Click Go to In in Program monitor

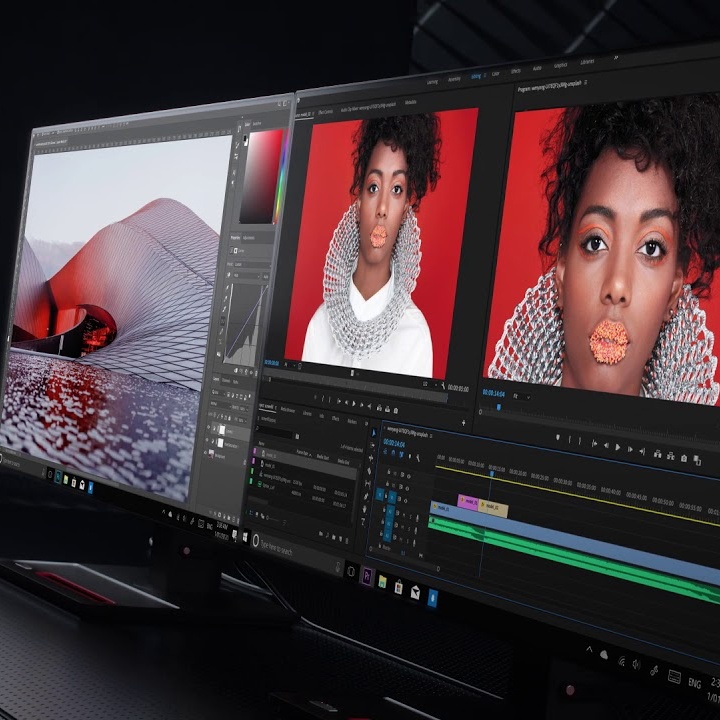[x=594, y=444]
